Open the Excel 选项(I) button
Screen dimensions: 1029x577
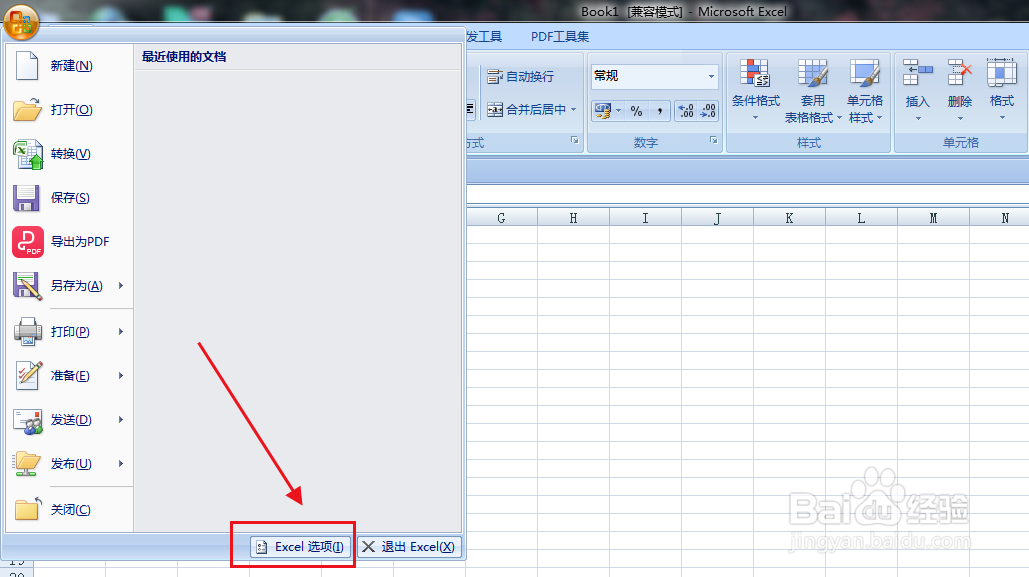coord(300,547)
